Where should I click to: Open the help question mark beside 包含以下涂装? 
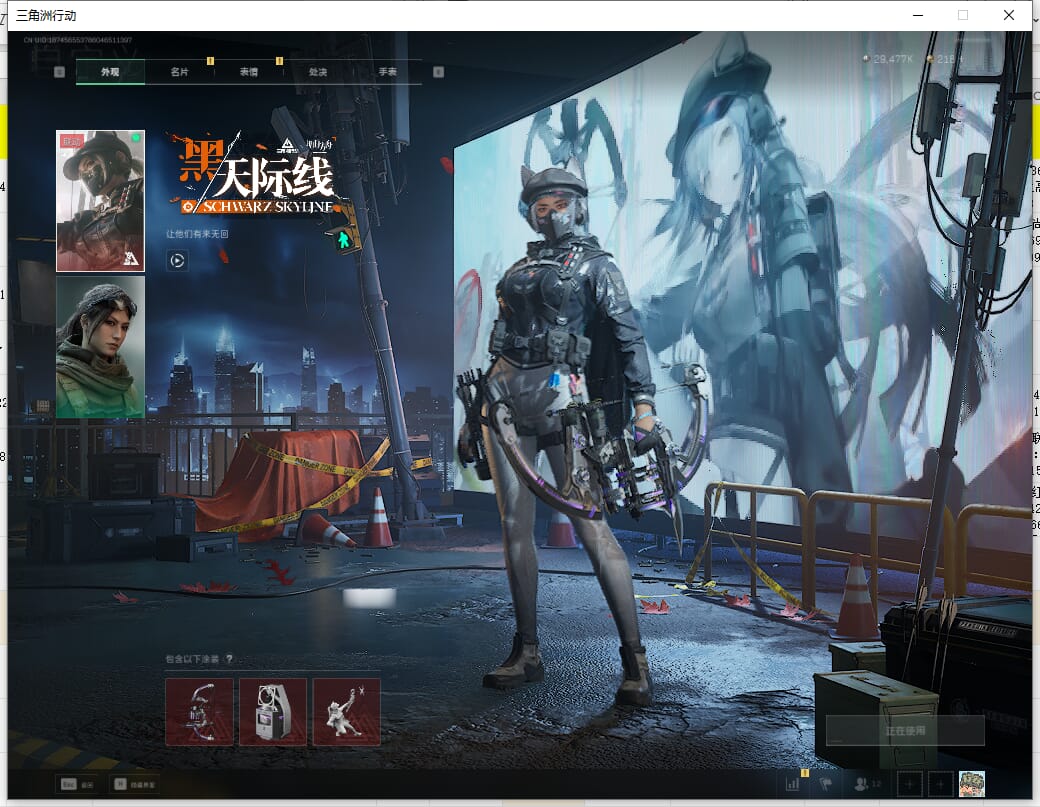[229, 659]
